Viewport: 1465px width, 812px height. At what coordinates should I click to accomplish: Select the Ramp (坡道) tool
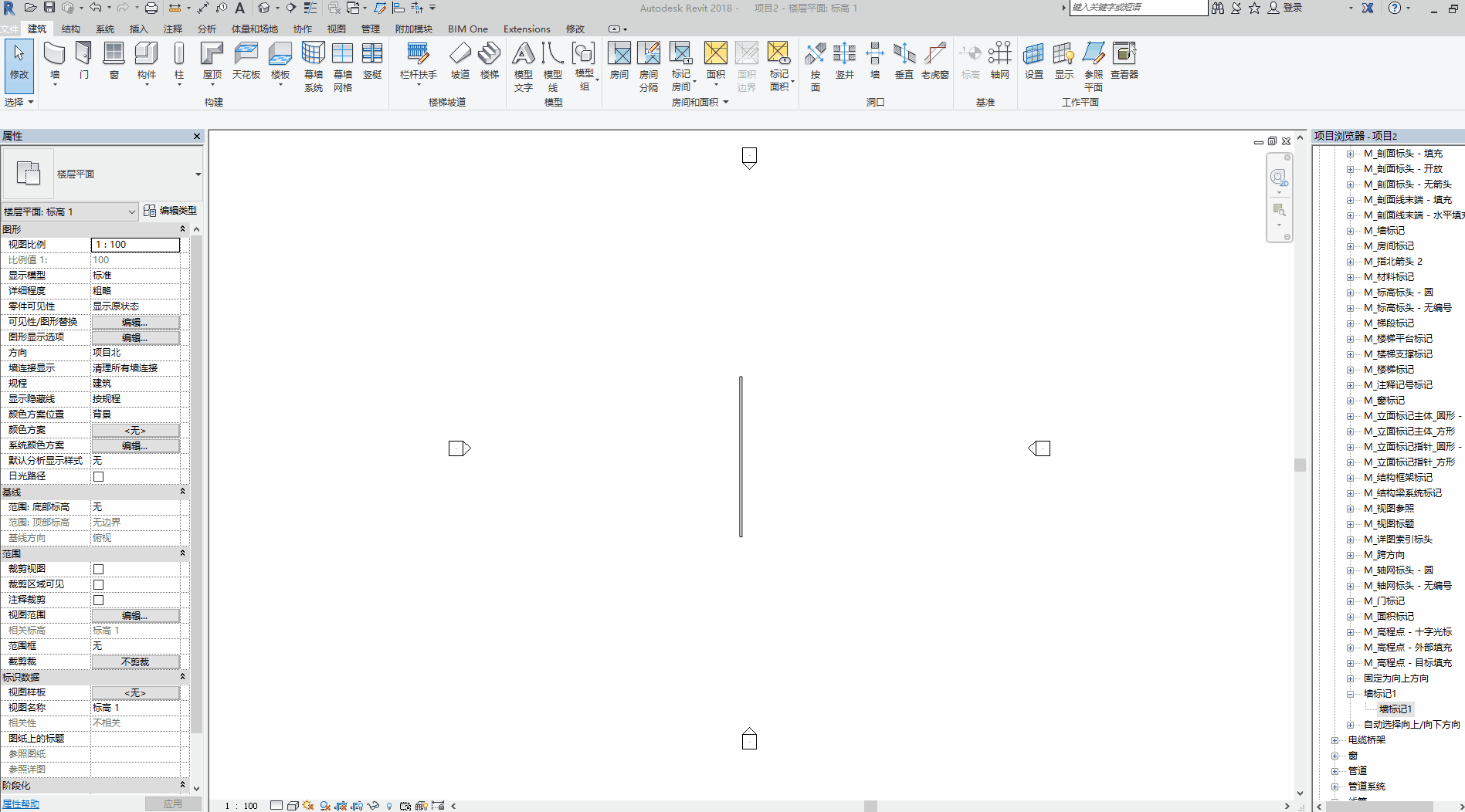pos(460,61)
